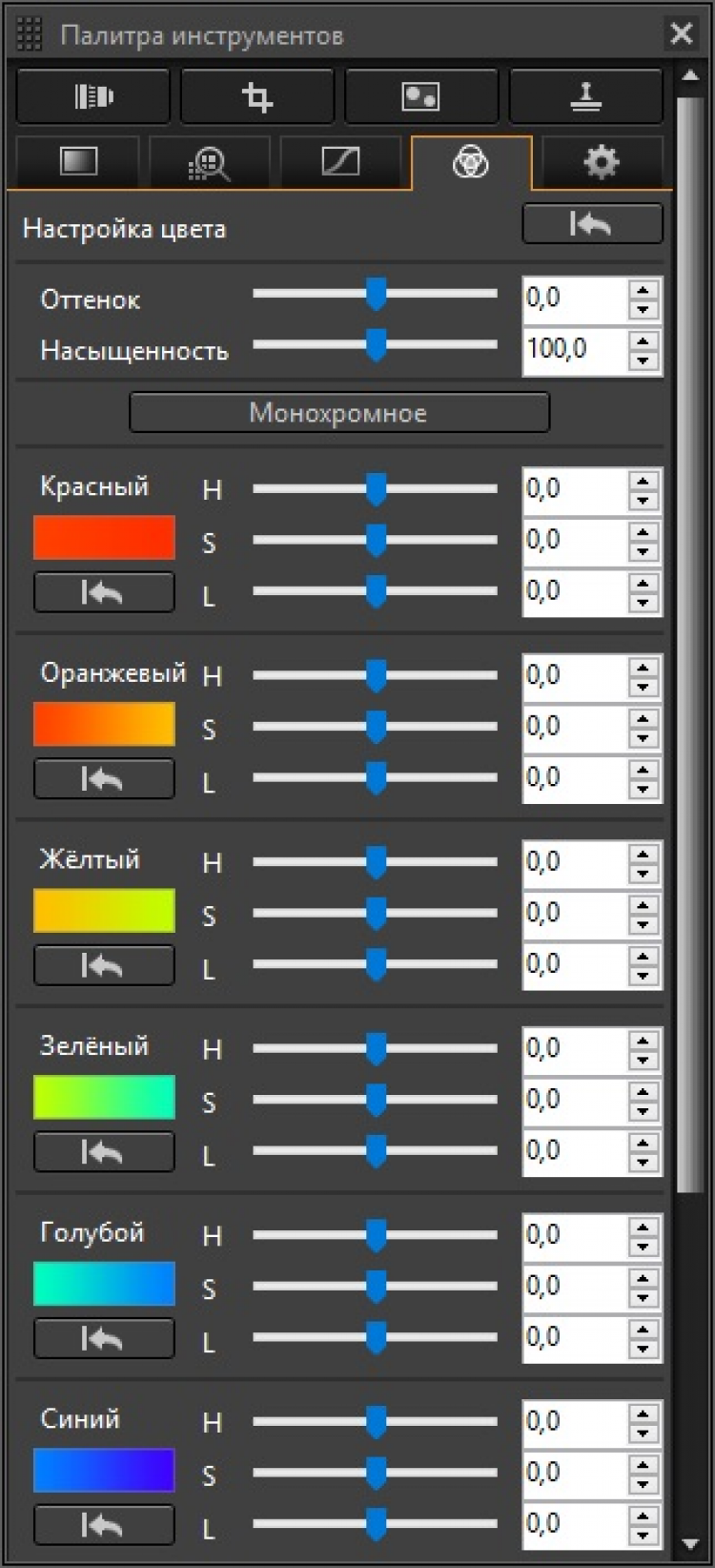Reset all color adjustments with top arrow button
The width and height of the screenshot is (715, 1568).
[x=592, y=225]
